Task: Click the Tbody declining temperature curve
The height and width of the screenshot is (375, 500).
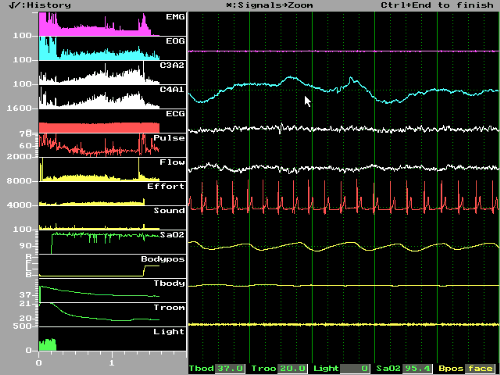Action: (x=99, y=293)
